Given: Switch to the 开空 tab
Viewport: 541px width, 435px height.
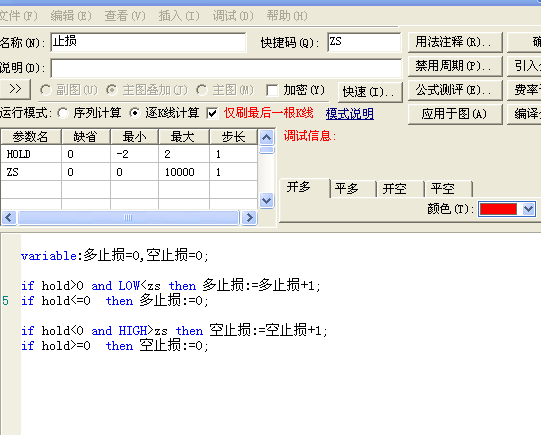Looking at the screenshot, I should tap(401, 189).
